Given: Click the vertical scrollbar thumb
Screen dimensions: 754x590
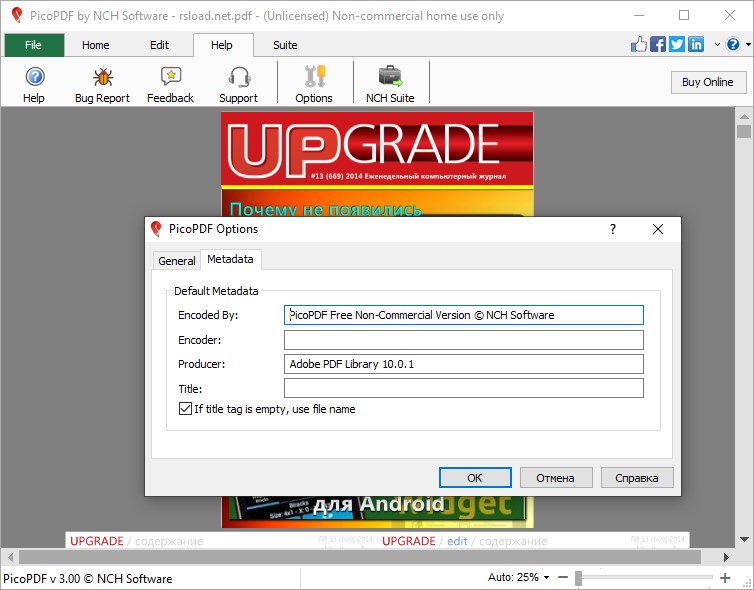Looking at the screenshot, I should pyautogui.click(x=744, y=131).
